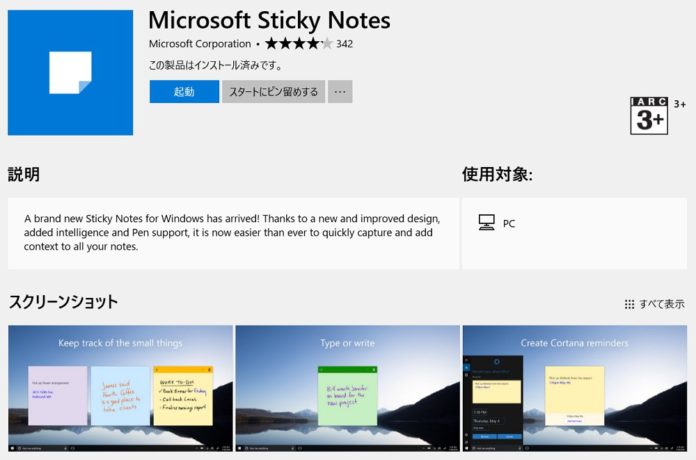This screenshot has width=696, height=460.
Task: Pin to Start with スタートにピン留めする button
Action: tap(273, 91)
